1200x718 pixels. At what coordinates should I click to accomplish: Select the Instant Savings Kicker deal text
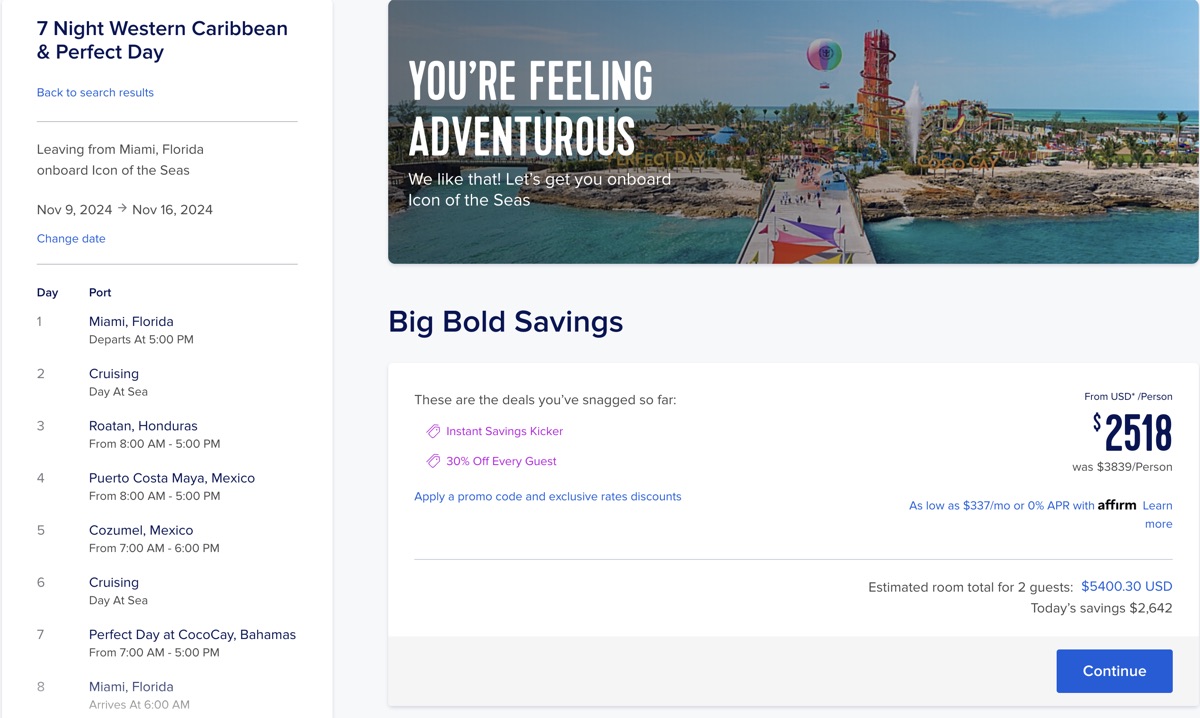504,431
